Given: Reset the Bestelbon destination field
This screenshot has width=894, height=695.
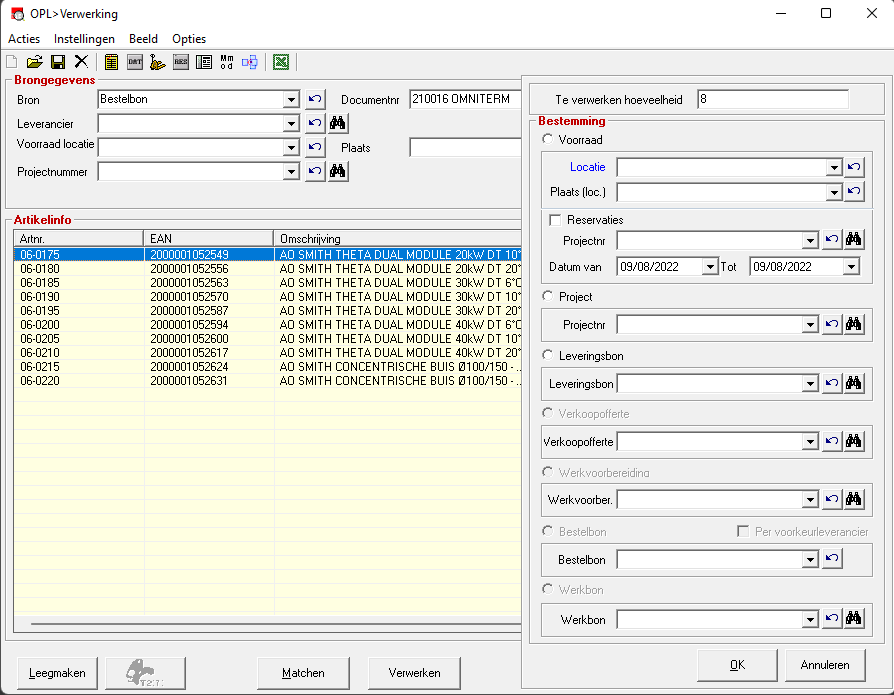Looking at the screenshot, I should (832, 559).
